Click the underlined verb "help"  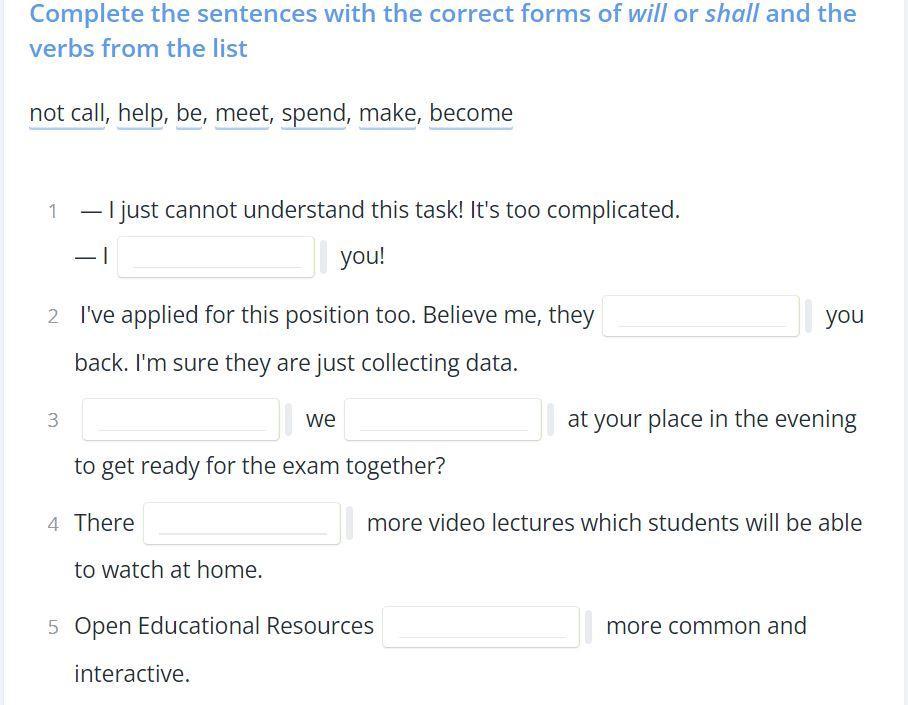tap(141, 113)
